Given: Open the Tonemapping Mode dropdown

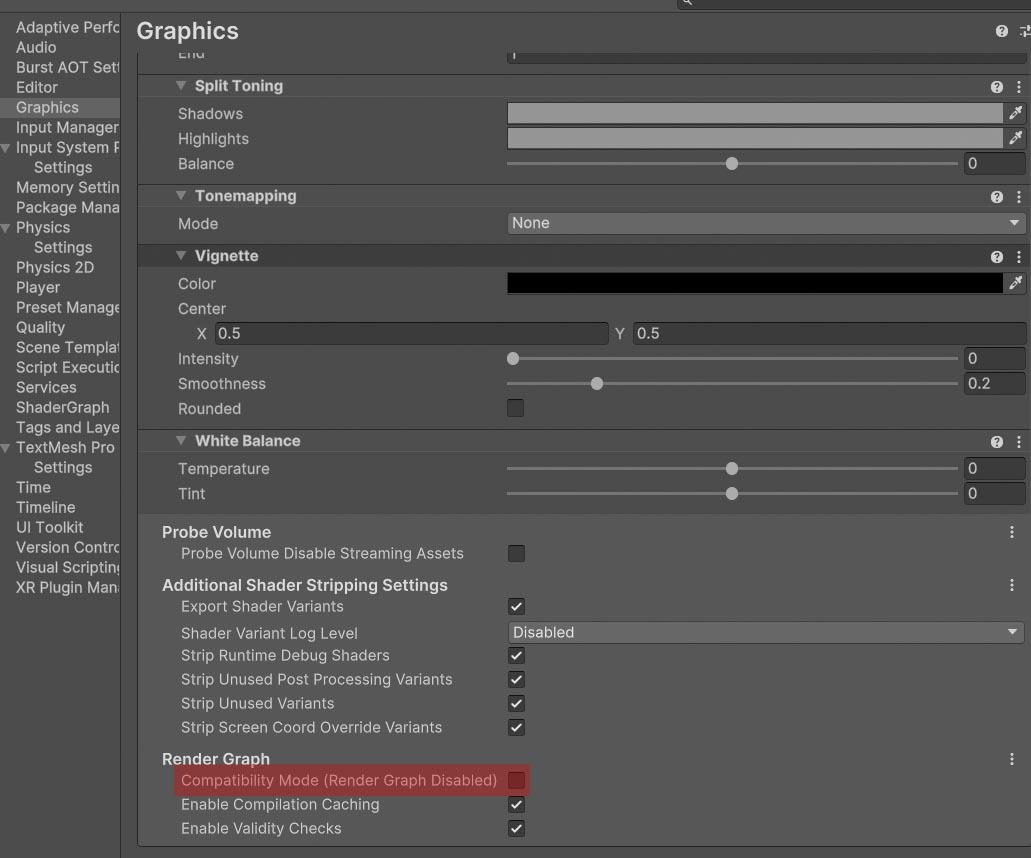Looking at the screenshot, I should click(x=766, y=224).
